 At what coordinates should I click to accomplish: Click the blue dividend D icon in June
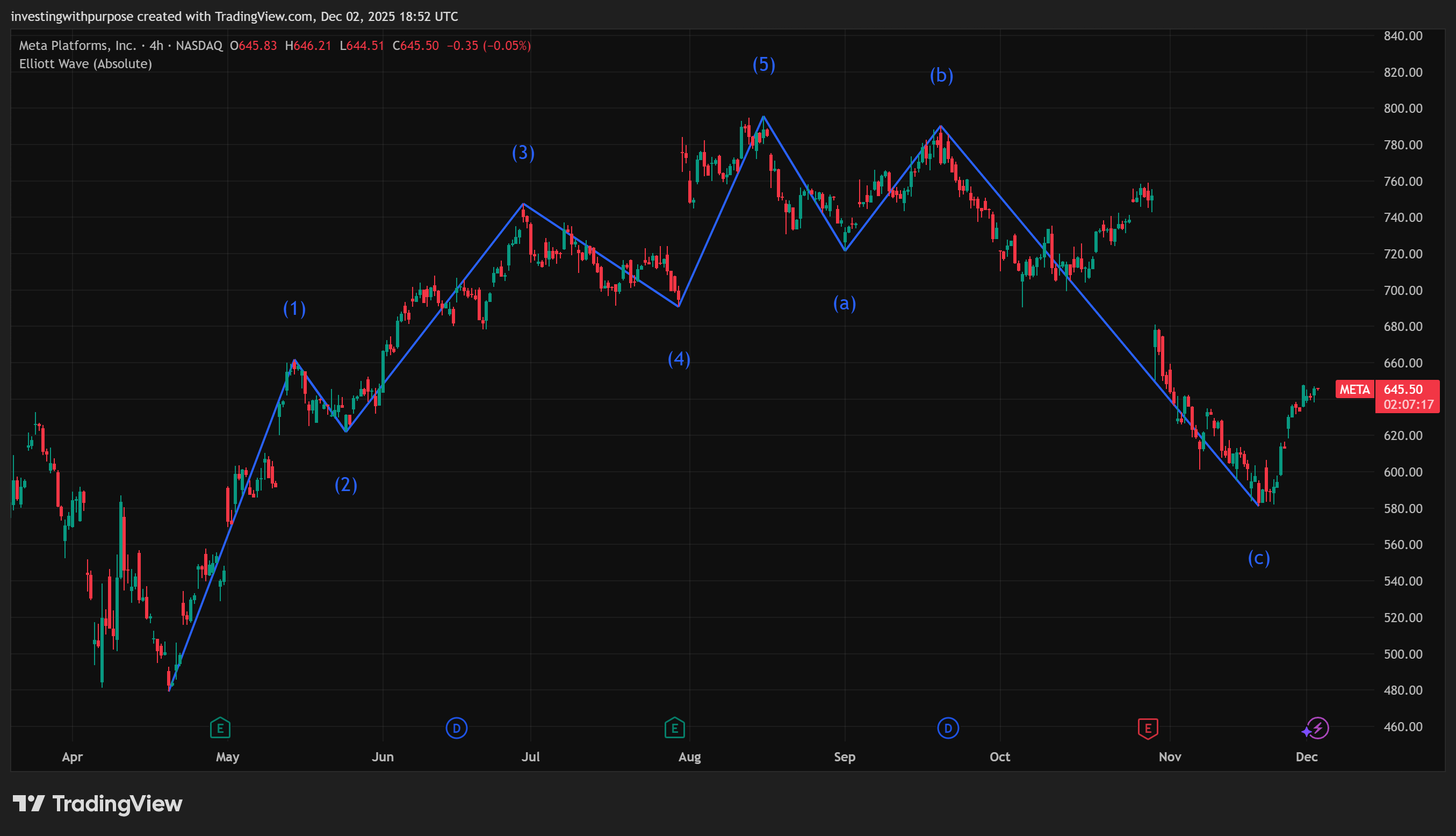(457, 728)
